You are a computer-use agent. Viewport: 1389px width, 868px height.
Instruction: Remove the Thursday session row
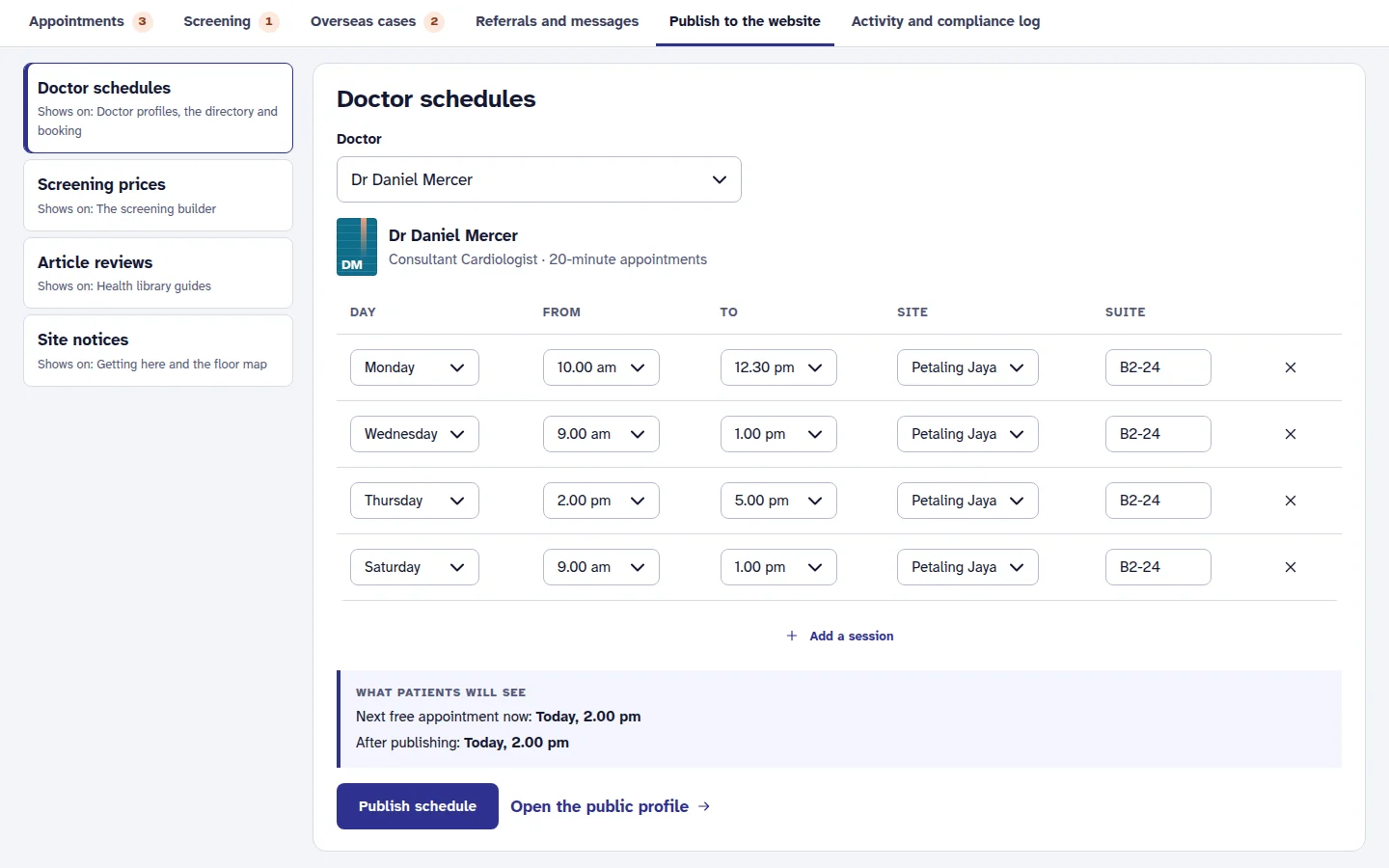[1291, 501]
